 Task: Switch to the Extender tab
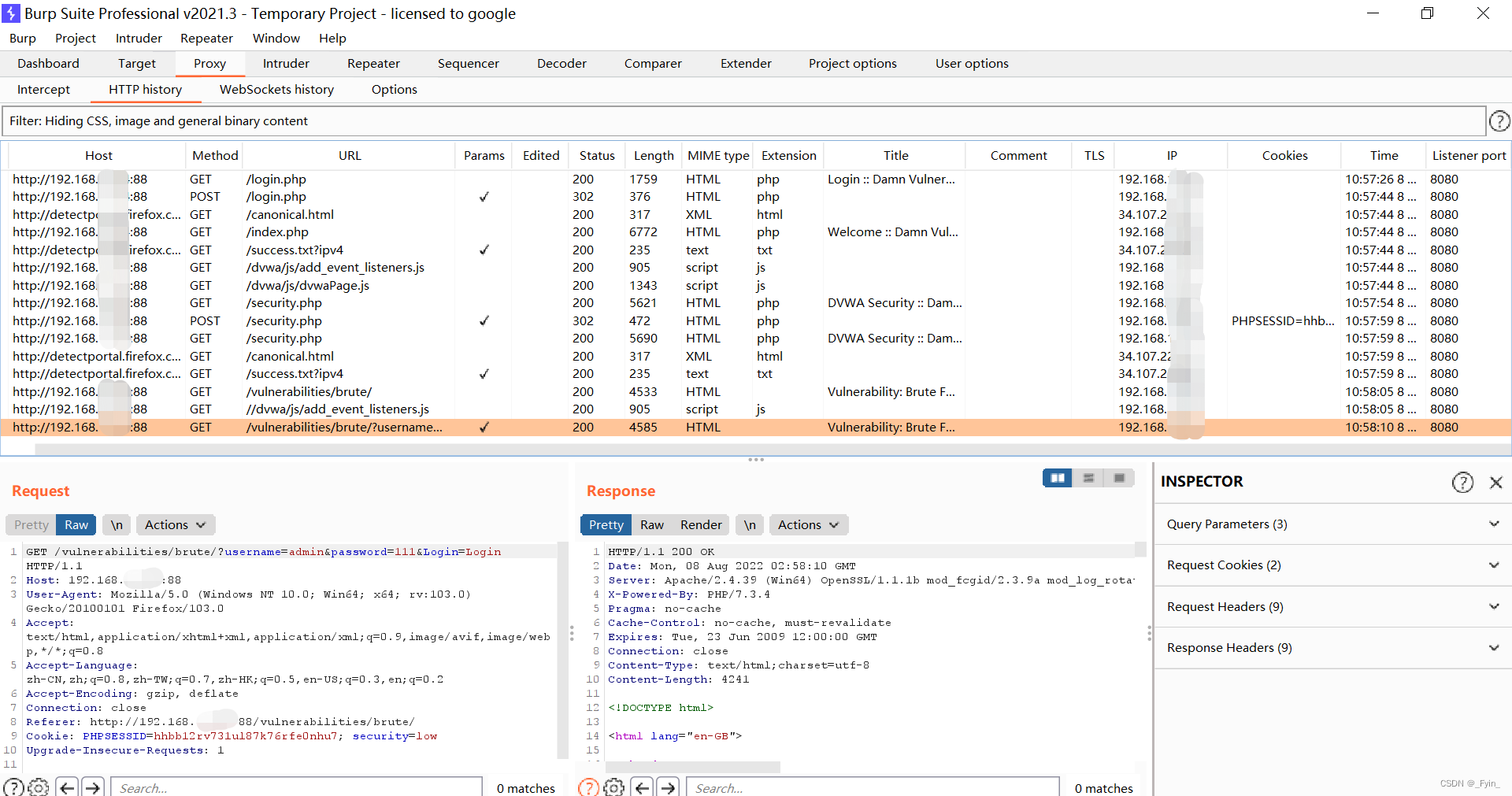click(x=746, y=64)
